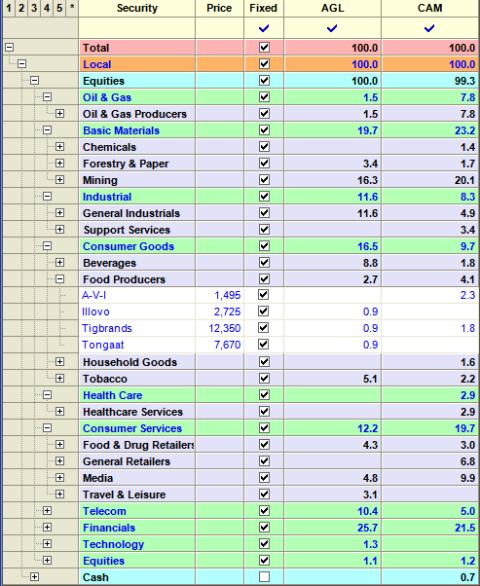Collapse the Food Producers group
Screen dimensions: 480x586
[x=59, y=279]
